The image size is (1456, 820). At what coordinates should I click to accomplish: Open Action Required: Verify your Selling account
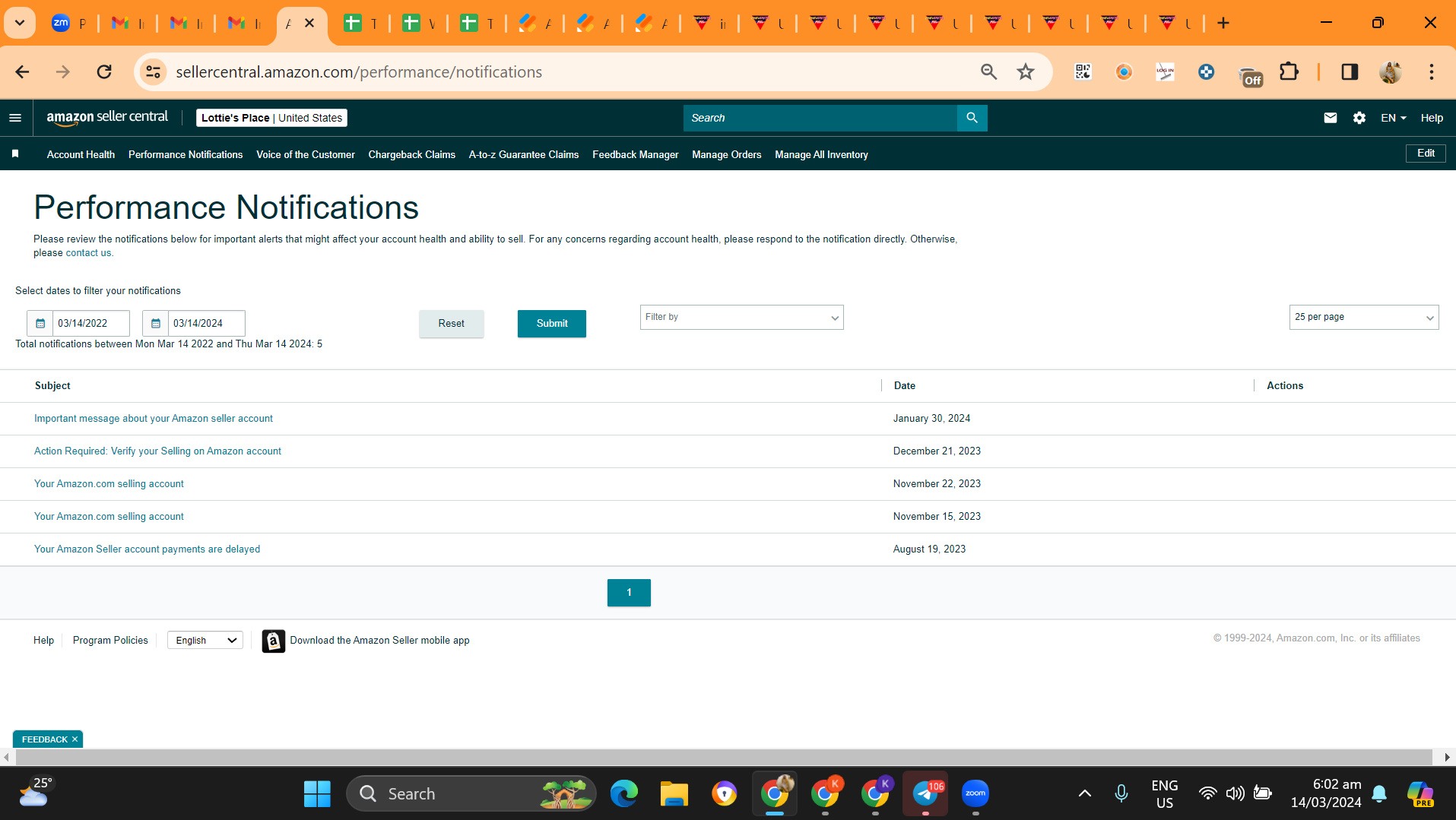click(x=157, y=451)
